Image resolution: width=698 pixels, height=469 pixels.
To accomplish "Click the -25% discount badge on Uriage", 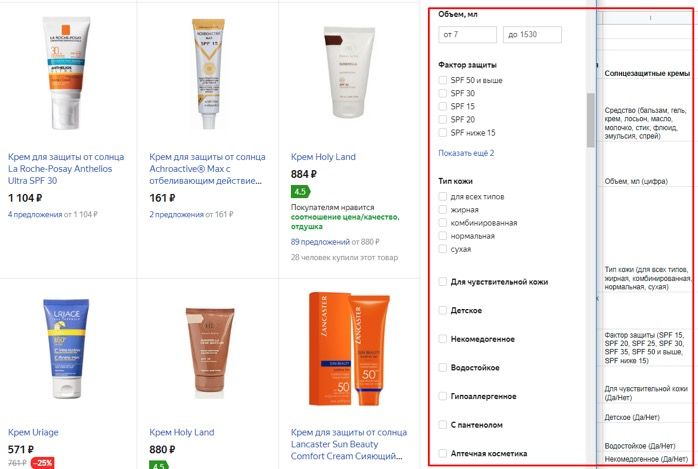I will tap(43, 463).
